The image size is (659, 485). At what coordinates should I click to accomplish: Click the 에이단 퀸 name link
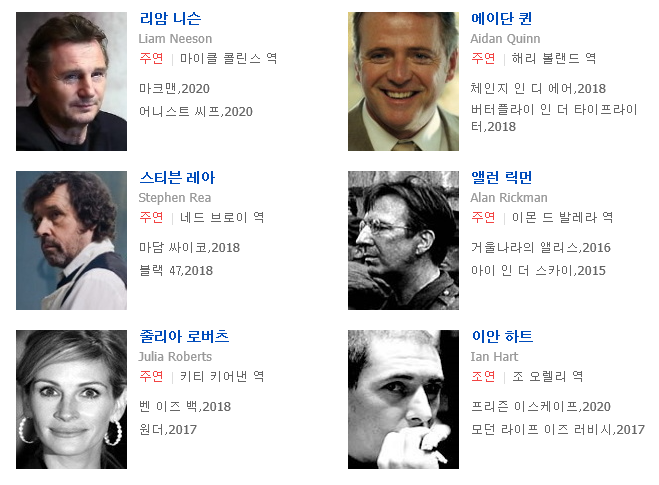[x=501, y=18]
